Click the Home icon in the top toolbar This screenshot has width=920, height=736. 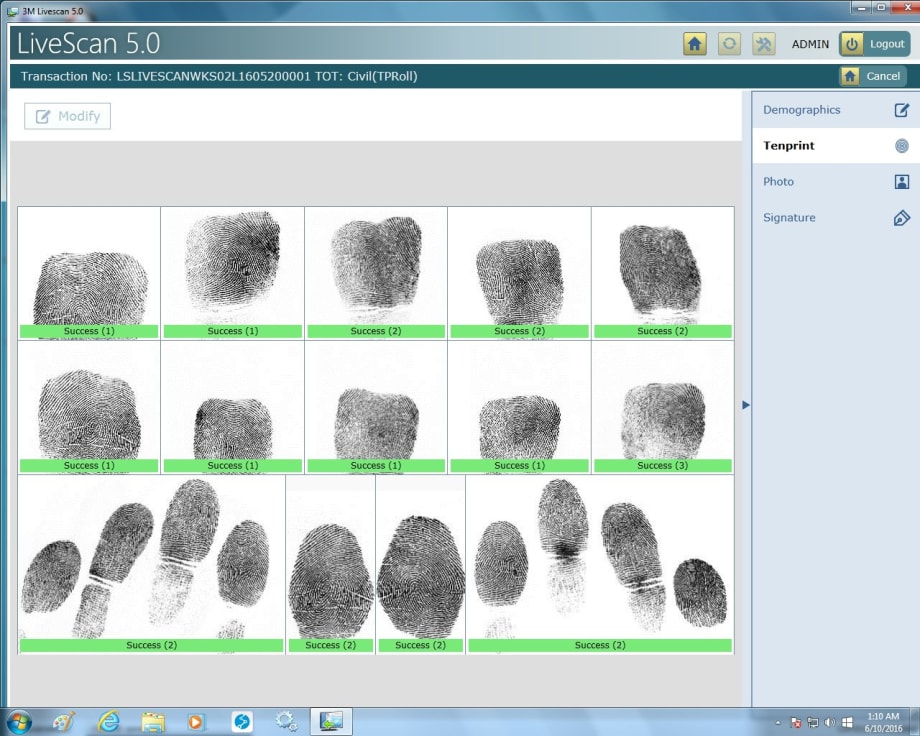(694, 44)
